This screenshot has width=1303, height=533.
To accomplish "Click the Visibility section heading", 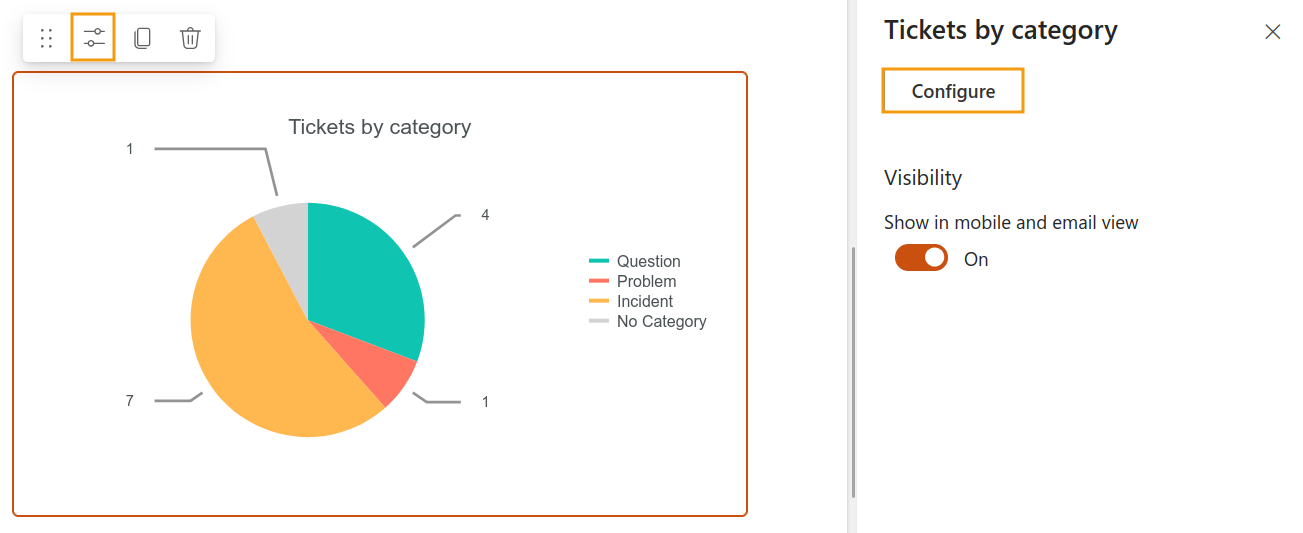I will [923, 177].
